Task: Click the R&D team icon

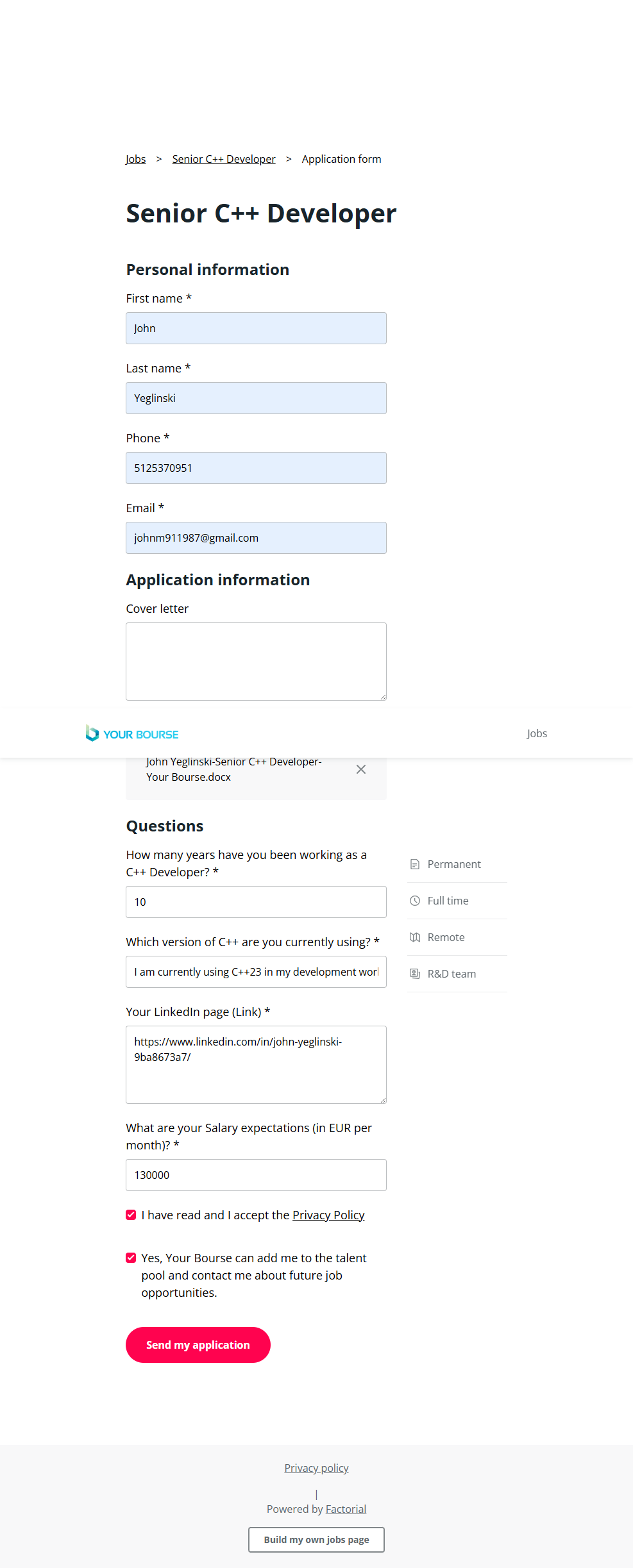Action: pos(415,974)
